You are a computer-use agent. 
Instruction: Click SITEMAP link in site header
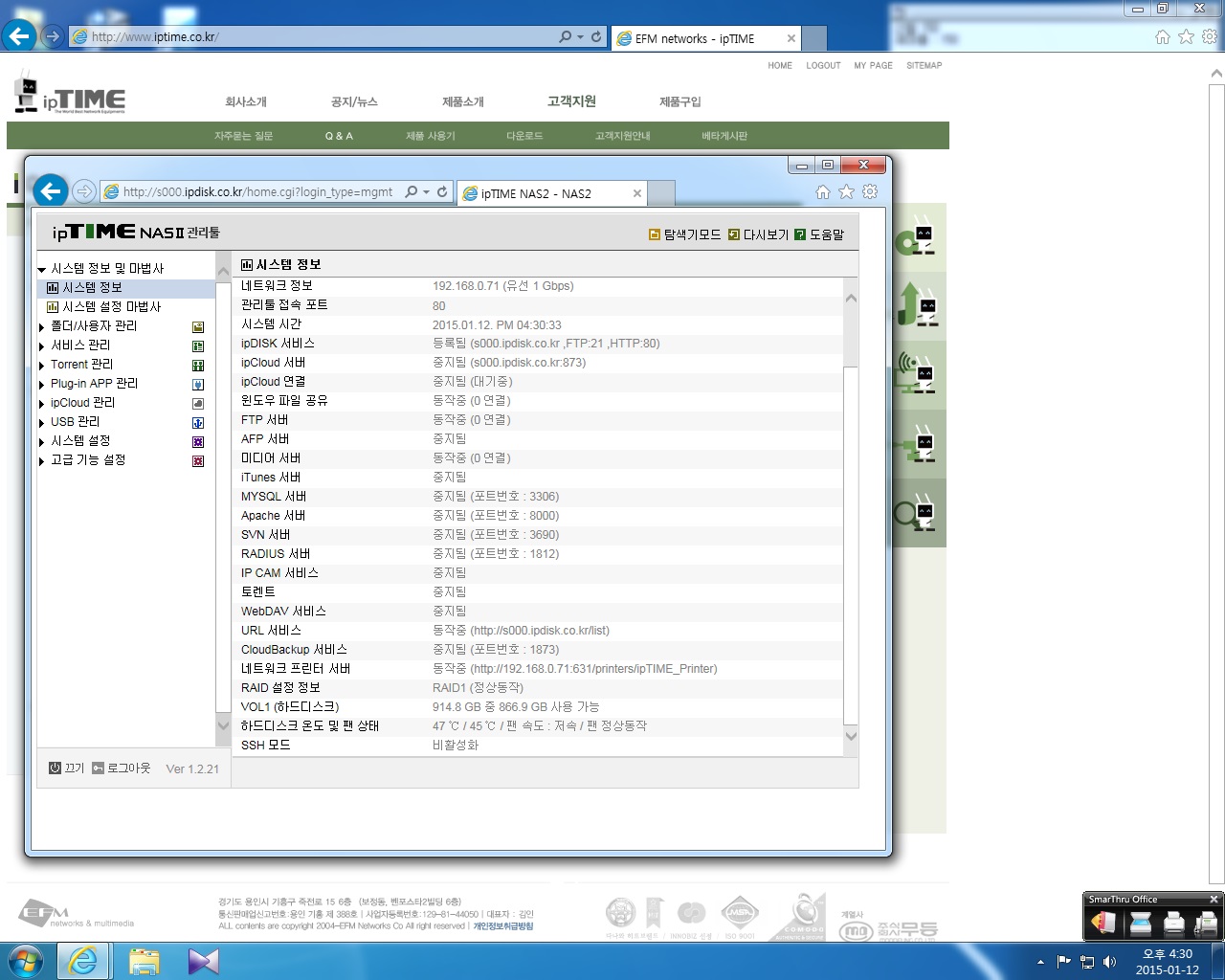click(924, 66)
